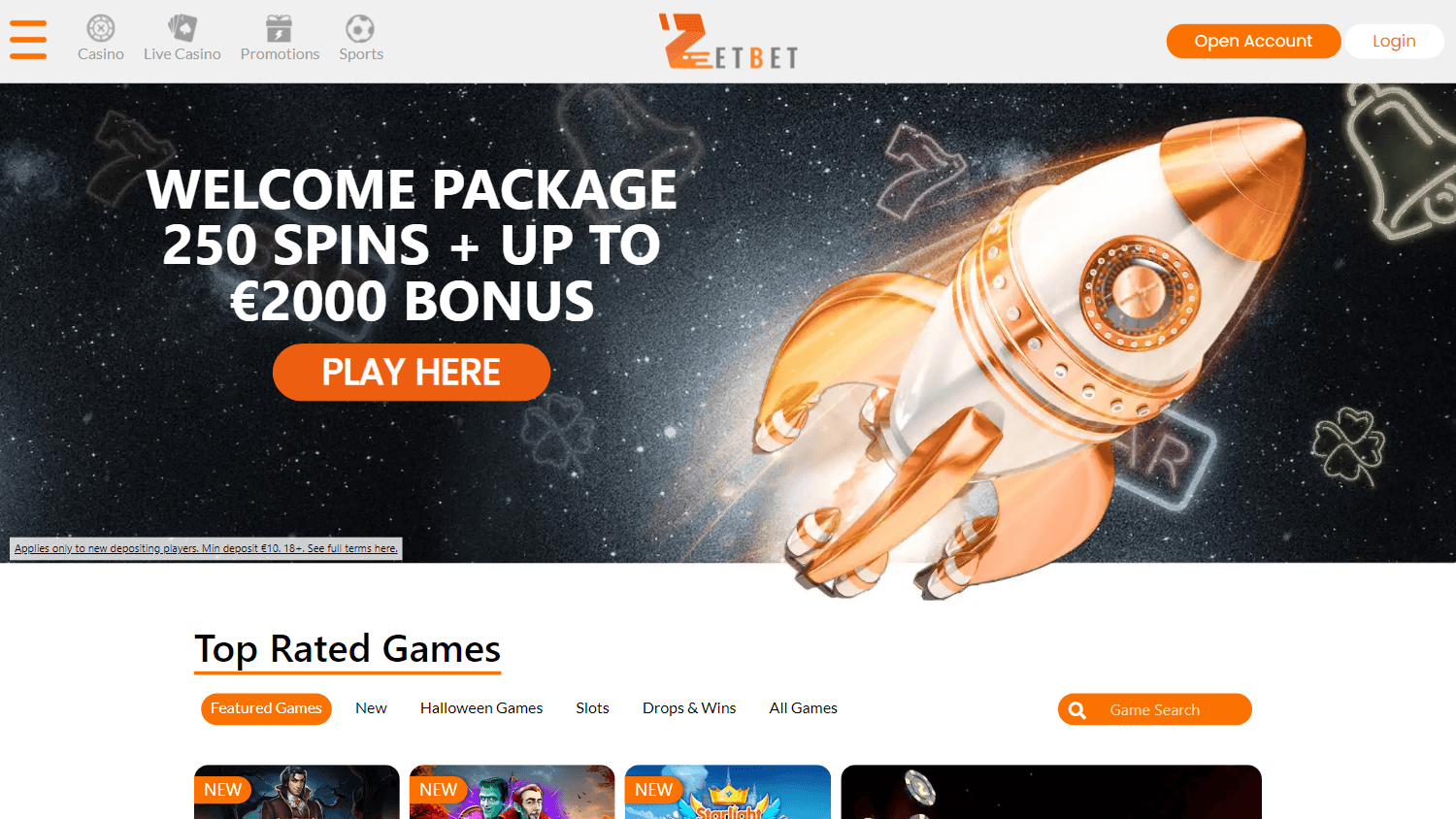Open the hamburger menu

pyautogui.click(x=28, y=40)
